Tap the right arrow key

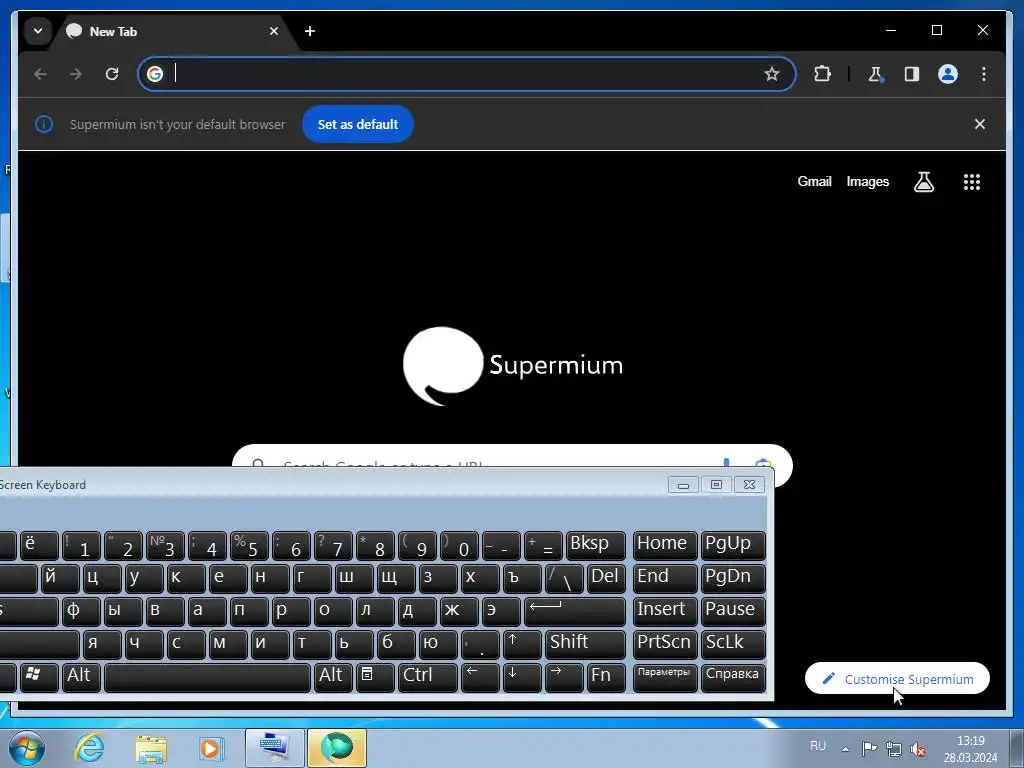tap(564, 677)
